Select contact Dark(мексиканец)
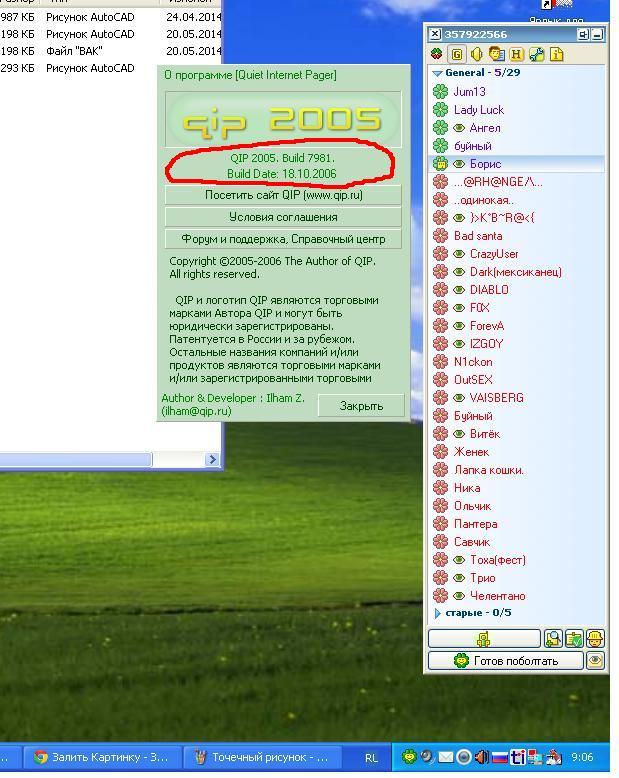The height and width of the screenshot is (778, 619). tap(516, 272)
